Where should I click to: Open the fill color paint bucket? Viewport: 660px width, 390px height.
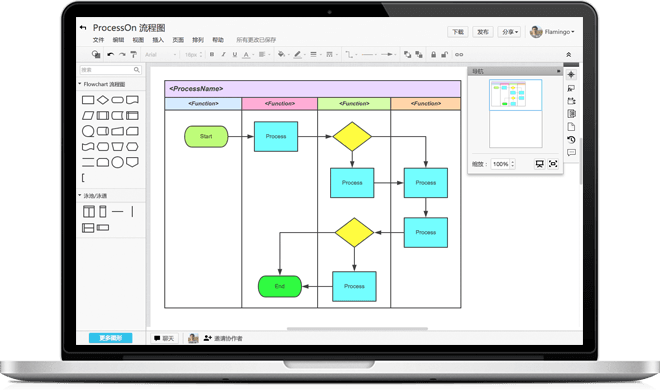click(282, 54)
